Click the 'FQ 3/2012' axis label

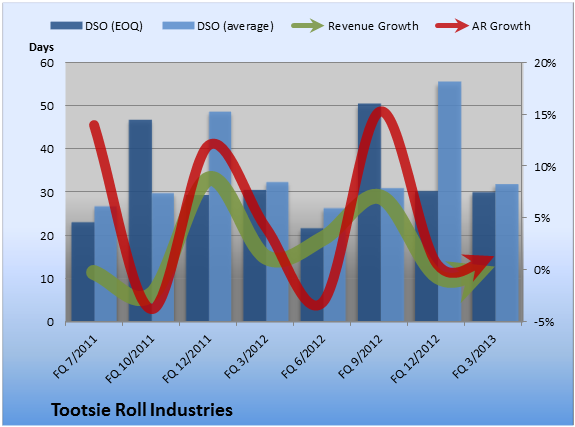coord(247,357)
